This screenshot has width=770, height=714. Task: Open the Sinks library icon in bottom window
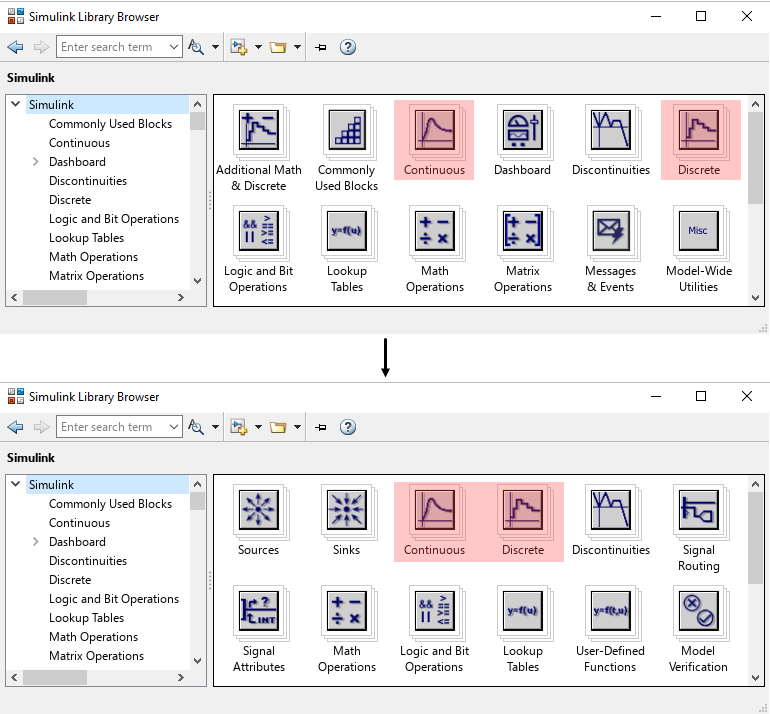coord(347,511)
